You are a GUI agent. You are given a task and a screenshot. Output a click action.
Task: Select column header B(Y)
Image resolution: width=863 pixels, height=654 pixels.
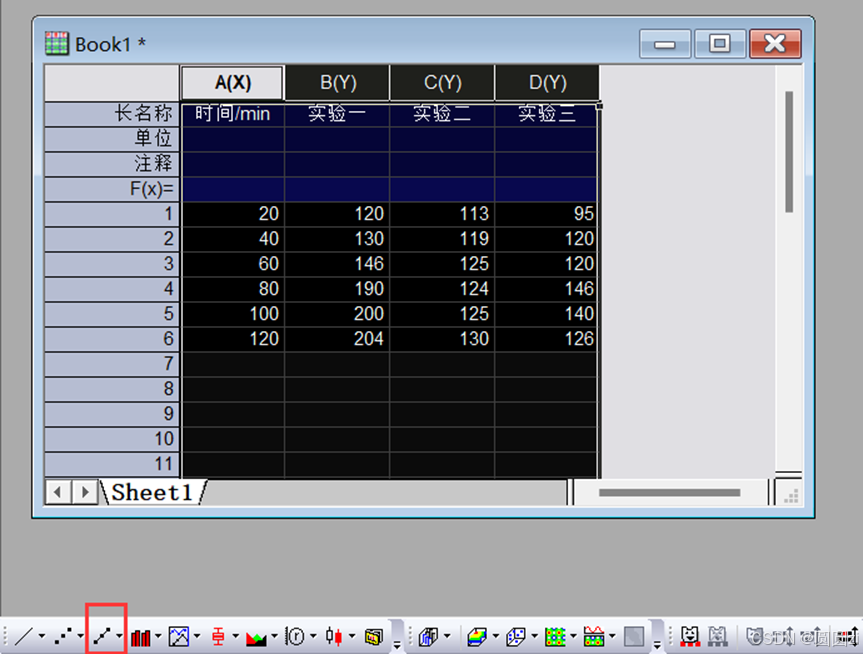pyautogui.click(x=338, y=83)
